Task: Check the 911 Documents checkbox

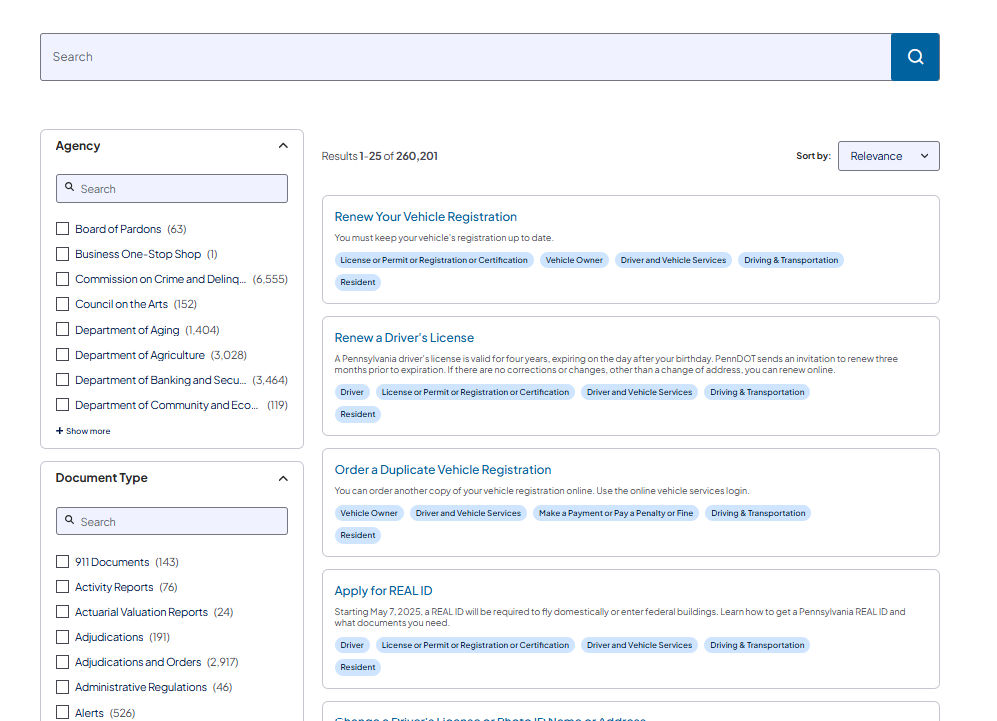Action: click(62, 561)
